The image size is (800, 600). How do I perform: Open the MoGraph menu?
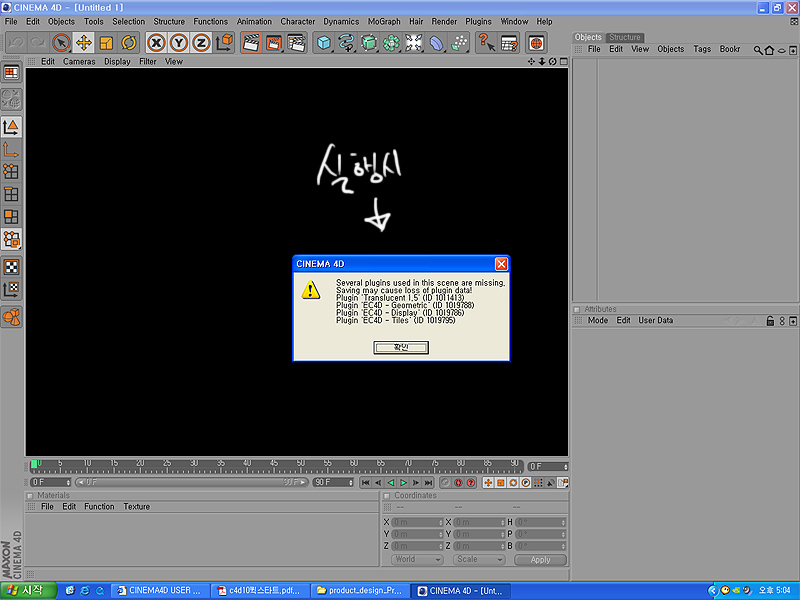384,21
